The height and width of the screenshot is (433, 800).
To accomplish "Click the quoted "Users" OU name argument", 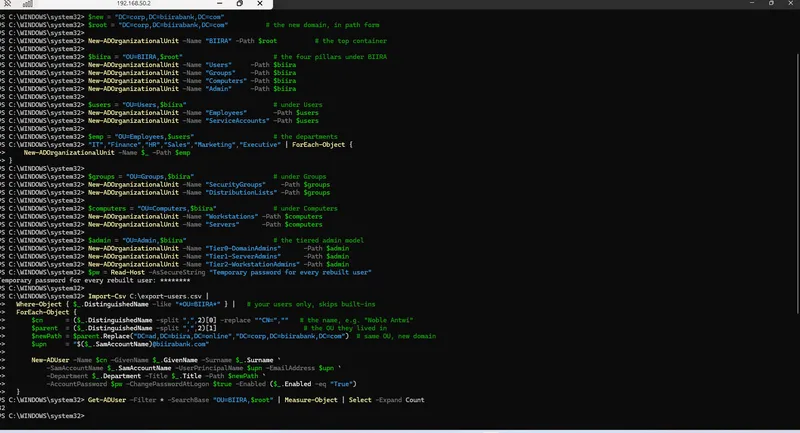I will tap(218, 65).
